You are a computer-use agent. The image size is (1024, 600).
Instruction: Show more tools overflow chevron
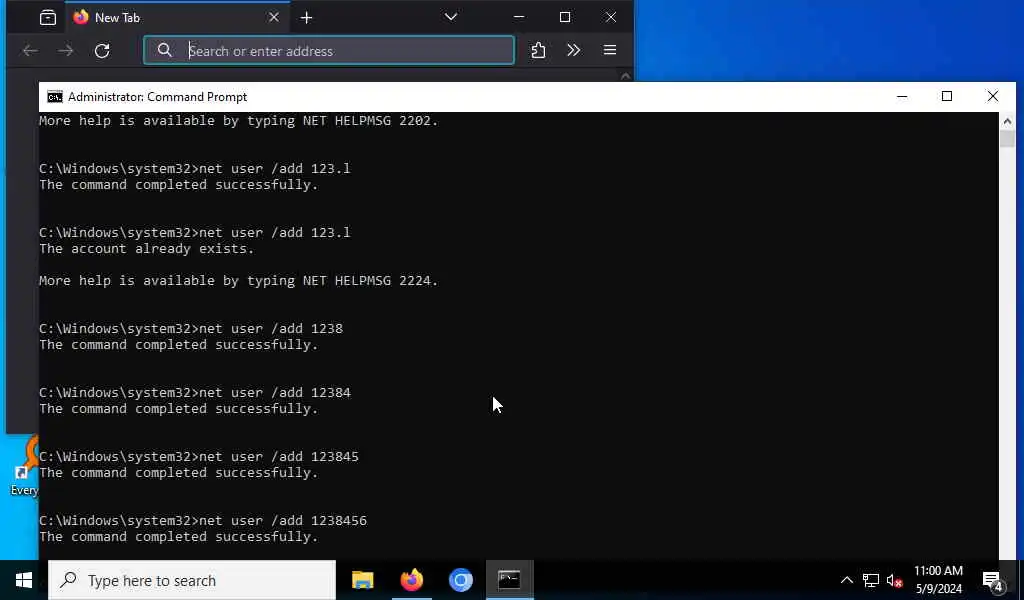point(573,50)
